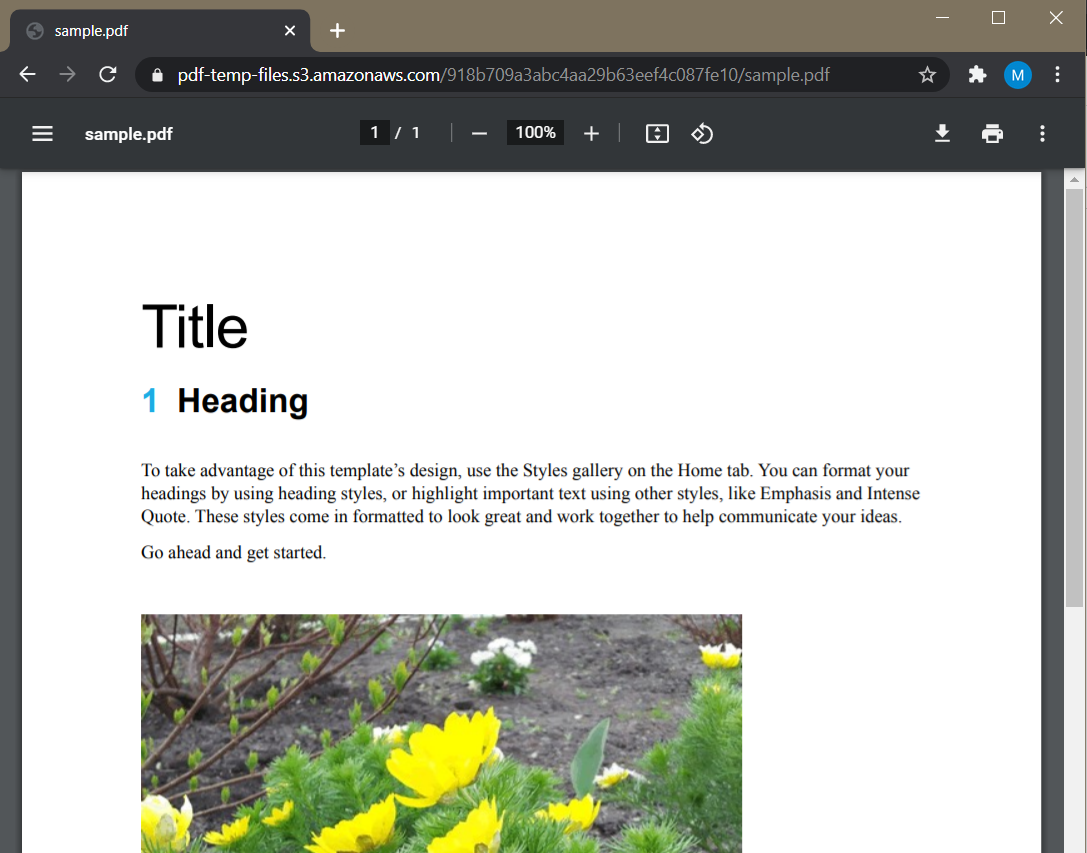
Task: Rotate the document counterclockwise
Action: [x=702, y=133]
